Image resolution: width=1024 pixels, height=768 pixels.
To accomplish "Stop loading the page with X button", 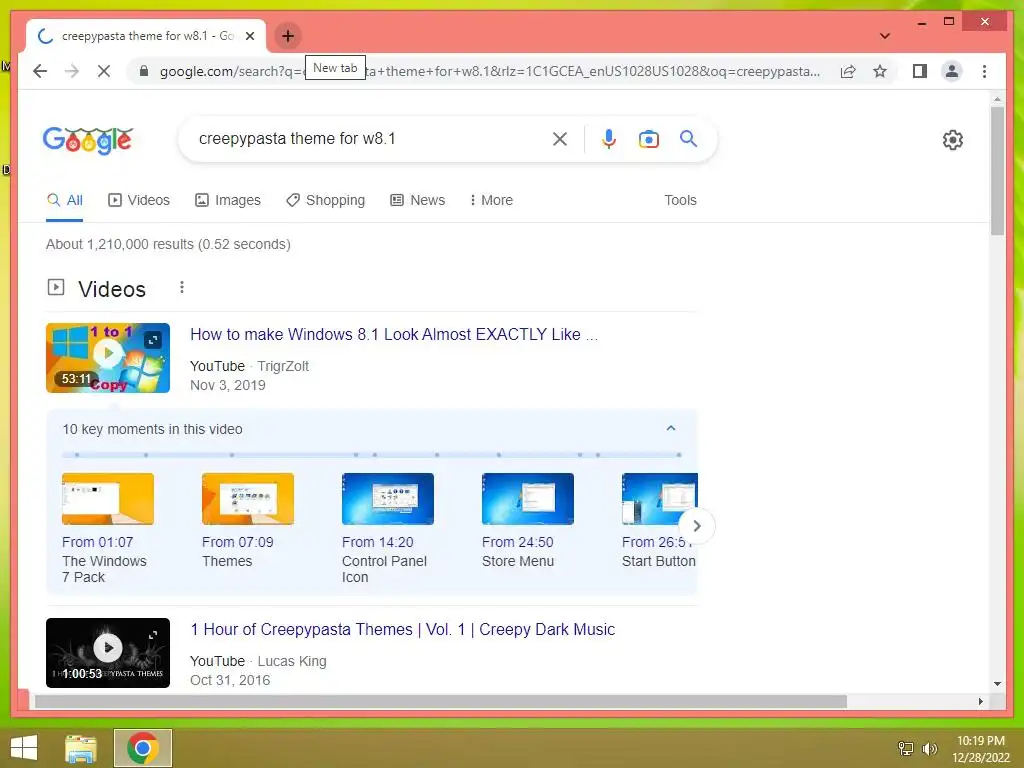I will coord(104,71).
